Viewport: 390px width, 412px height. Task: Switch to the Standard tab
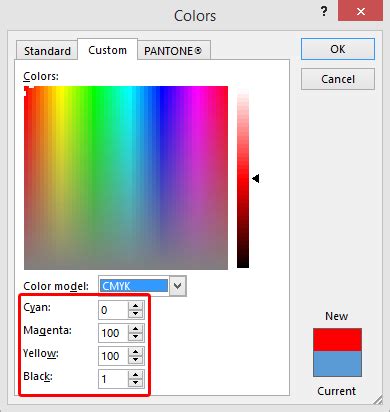(47, 51)
